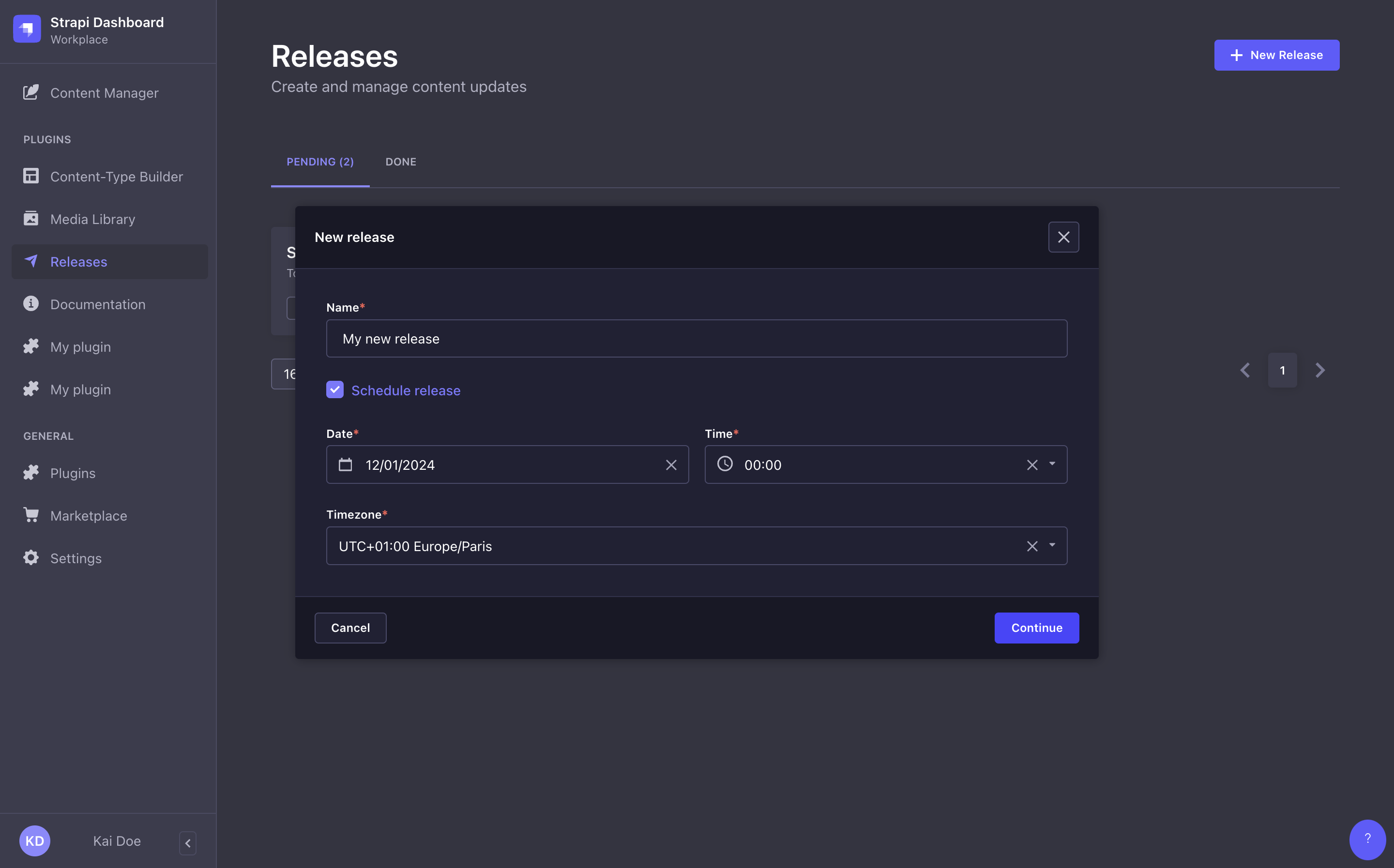Screen dimensions: 1394x868
Task: Click the Cancel button
Action: (350, 627)
